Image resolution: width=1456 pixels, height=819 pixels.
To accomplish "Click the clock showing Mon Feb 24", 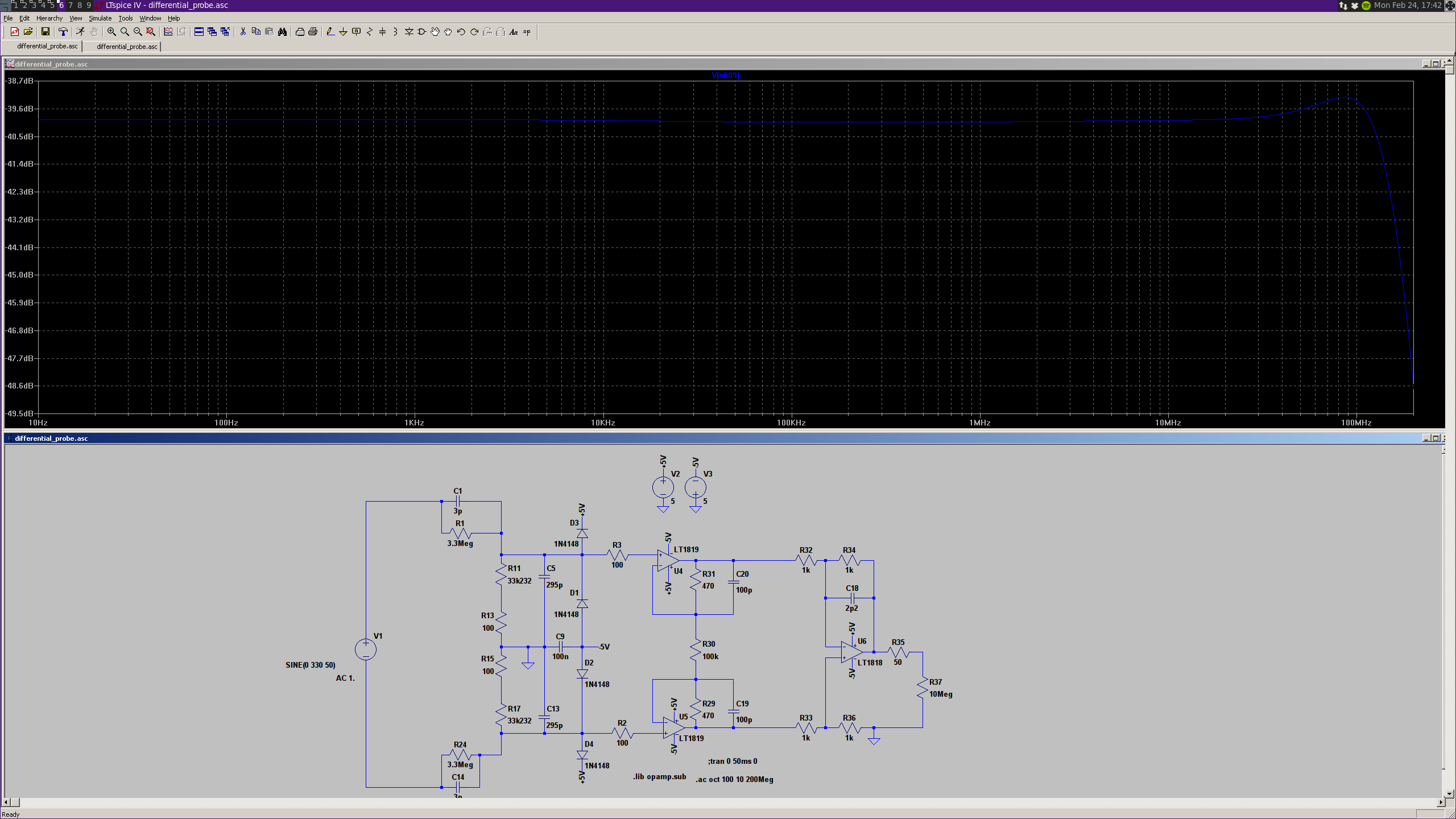I will (x=1408, y=5).
